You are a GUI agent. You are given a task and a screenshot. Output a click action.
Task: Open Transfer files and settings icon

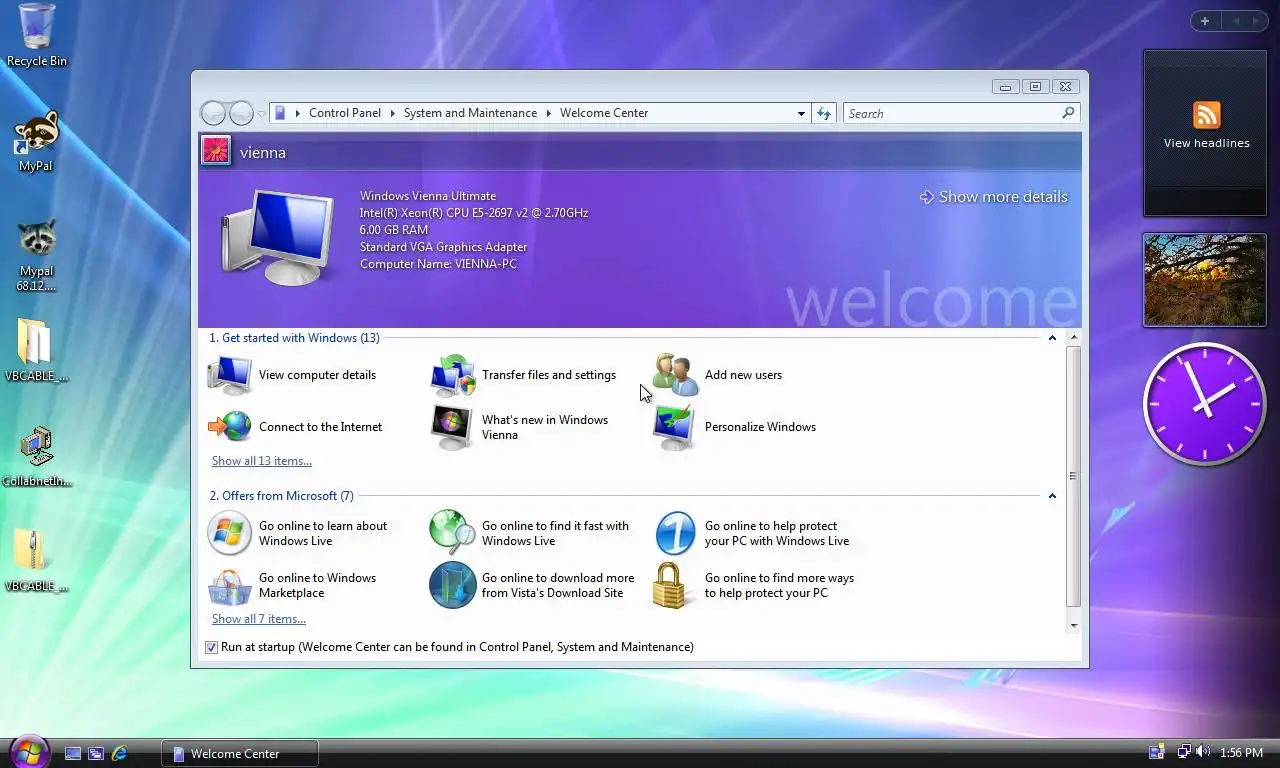coord(453,376)
